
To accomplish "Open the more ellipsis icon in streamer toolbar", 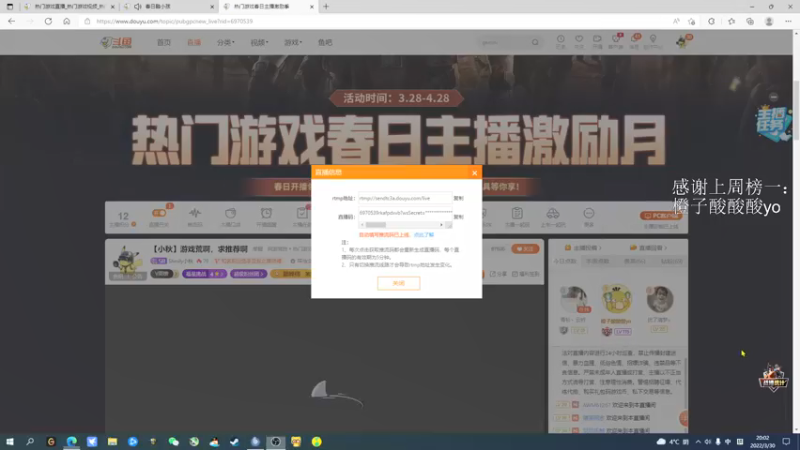I will [x=589, y=213].
